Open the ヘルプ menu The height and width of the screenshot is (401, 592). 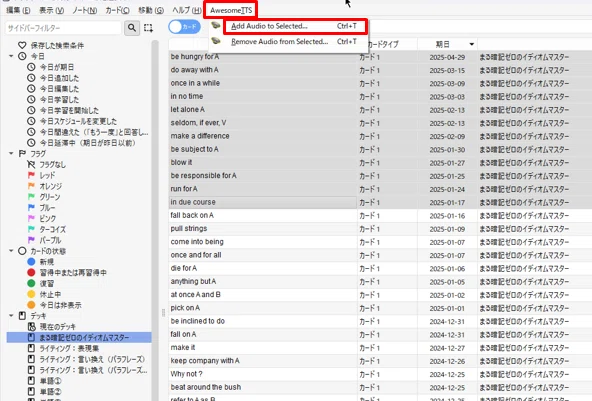187,10
